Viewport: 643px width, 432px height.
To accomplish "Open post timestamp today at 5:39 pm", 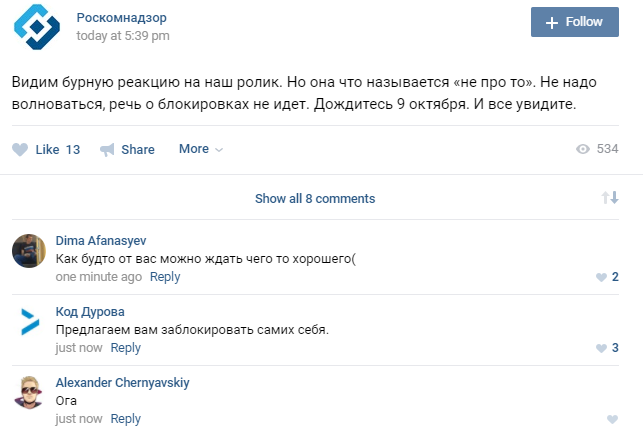I will pyautogui.click(x=123, y=36).
